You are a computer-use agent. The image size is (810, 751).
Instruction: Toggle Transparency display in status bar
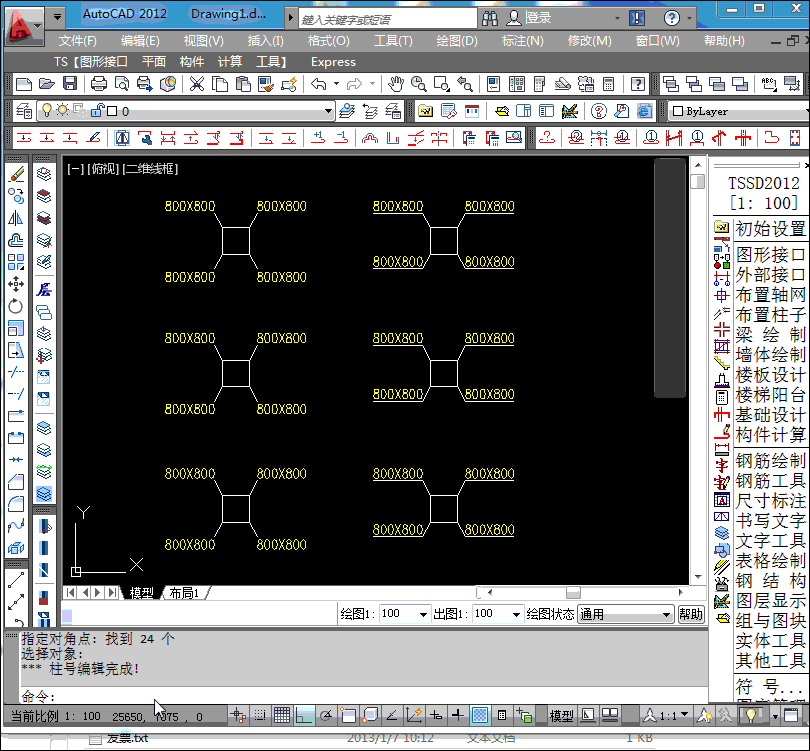pyautogui.click(x=480, y=715)
